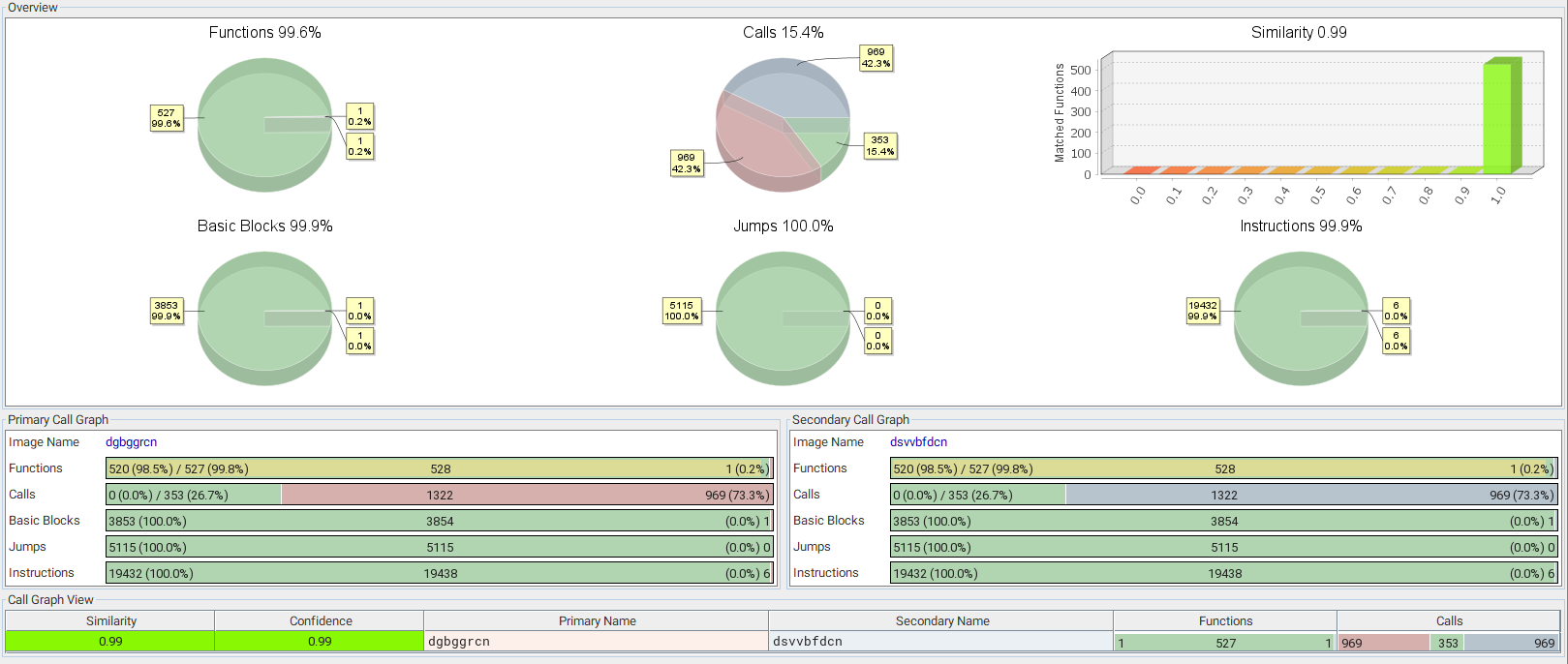Screen dimensions: 1568x664
Task: Click the Instructions 99.9% pie chart
Action: 1300,318
